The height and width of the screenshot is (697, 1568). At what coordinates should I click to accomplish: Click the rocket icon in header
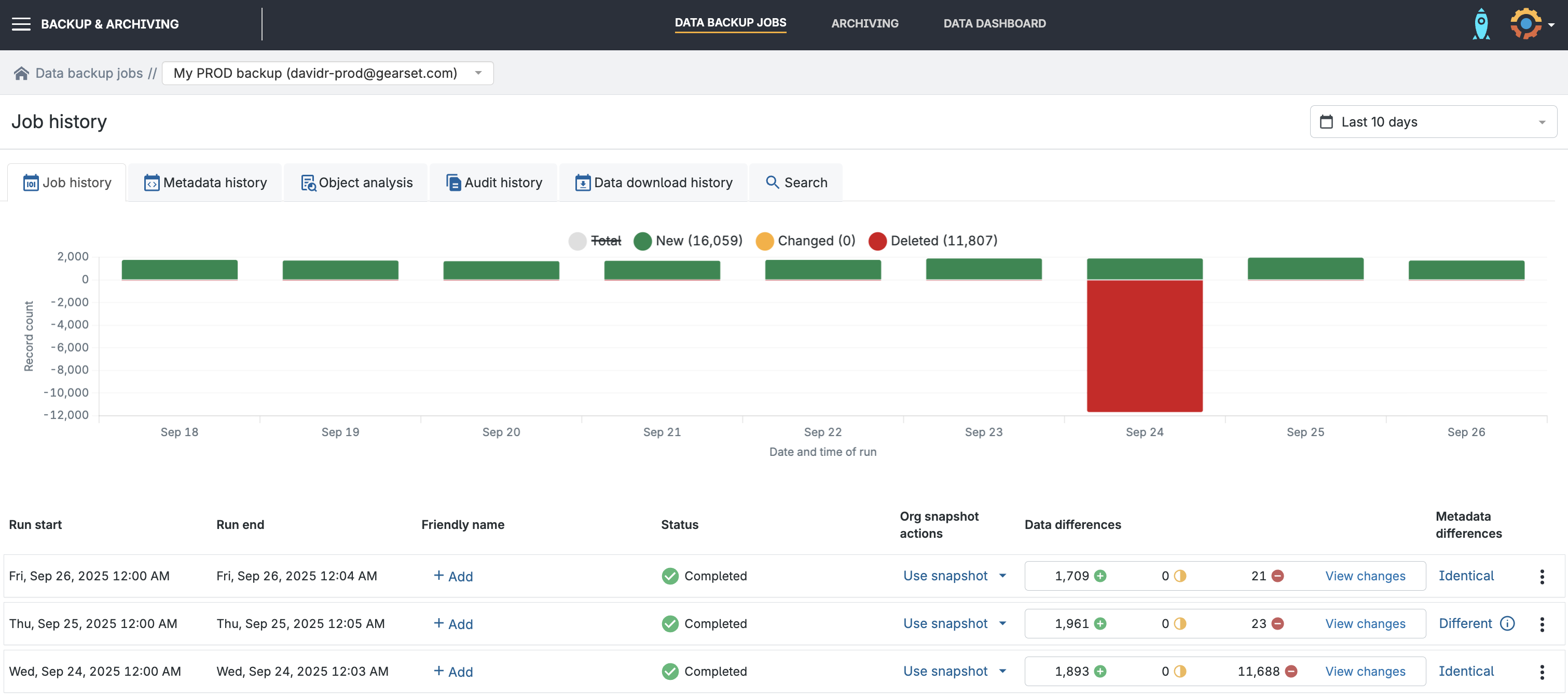(1481, 24)
